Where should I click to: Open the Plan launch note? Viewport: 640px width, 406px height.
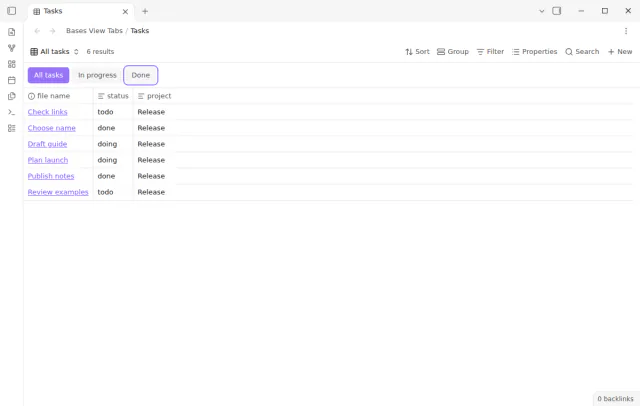click(48, 160)
